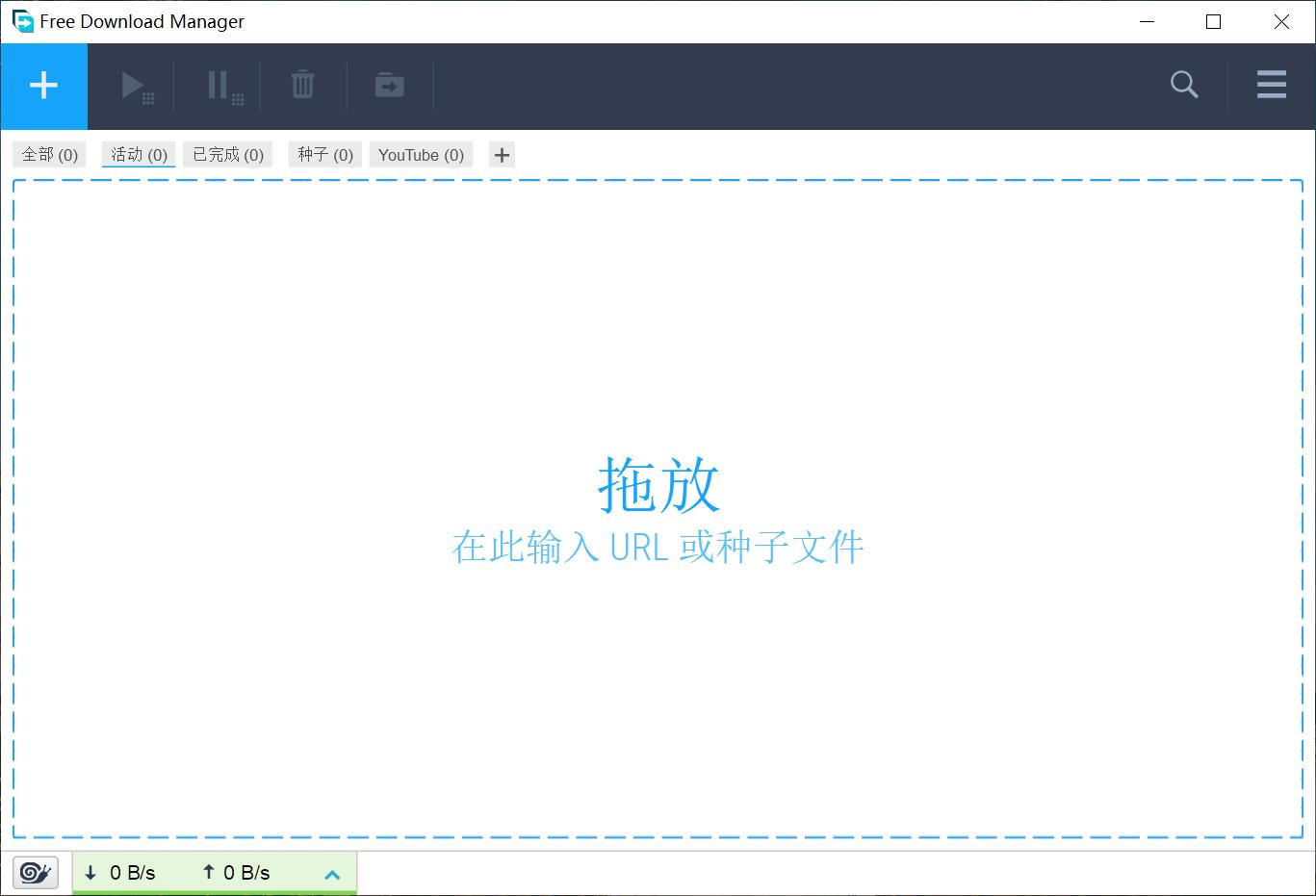Click the Free Download Manager title bar logo
The image size is (1316, 896).
click(x=19, y=20)
